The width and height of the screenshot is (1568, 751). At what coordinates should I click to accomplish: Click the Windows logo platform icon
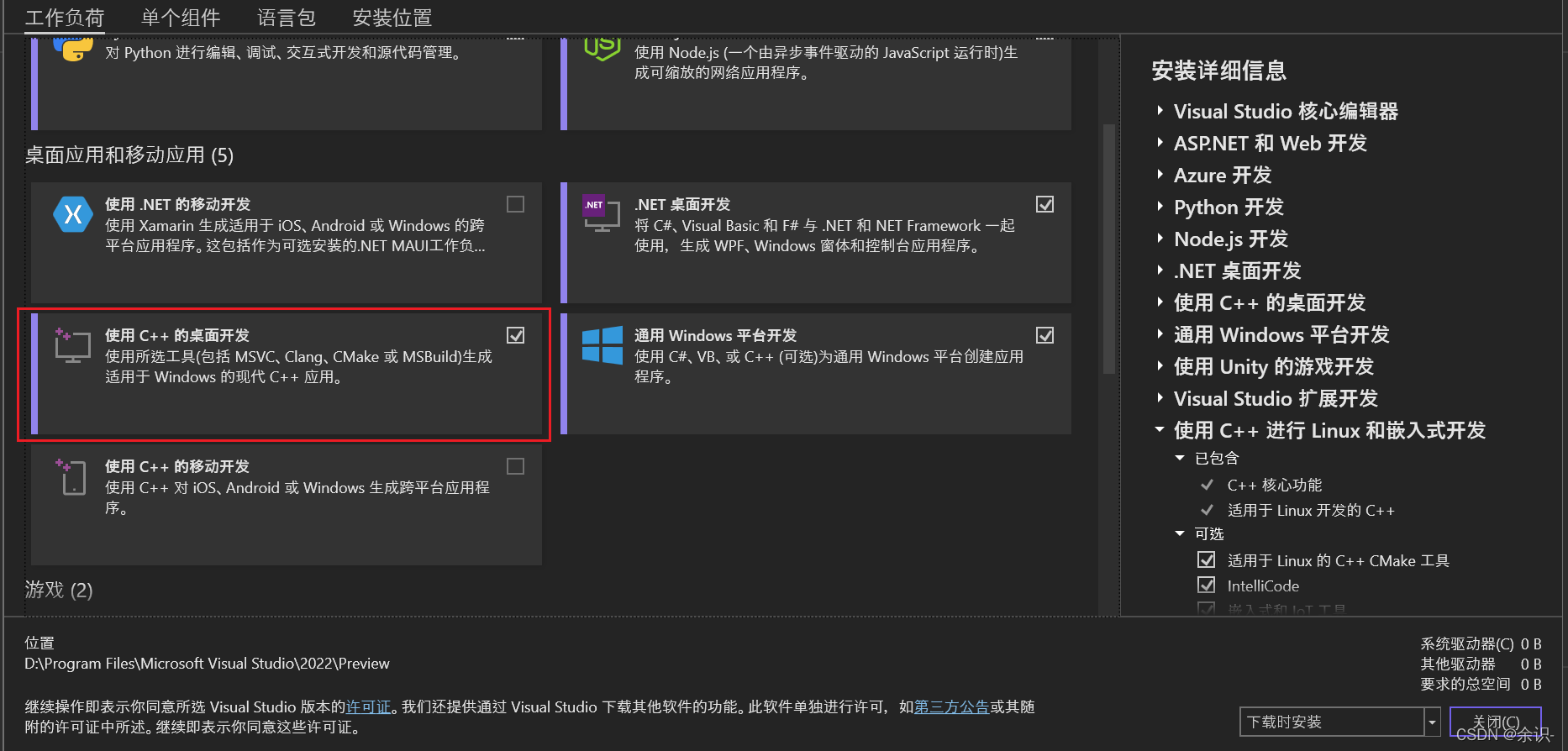602,344
